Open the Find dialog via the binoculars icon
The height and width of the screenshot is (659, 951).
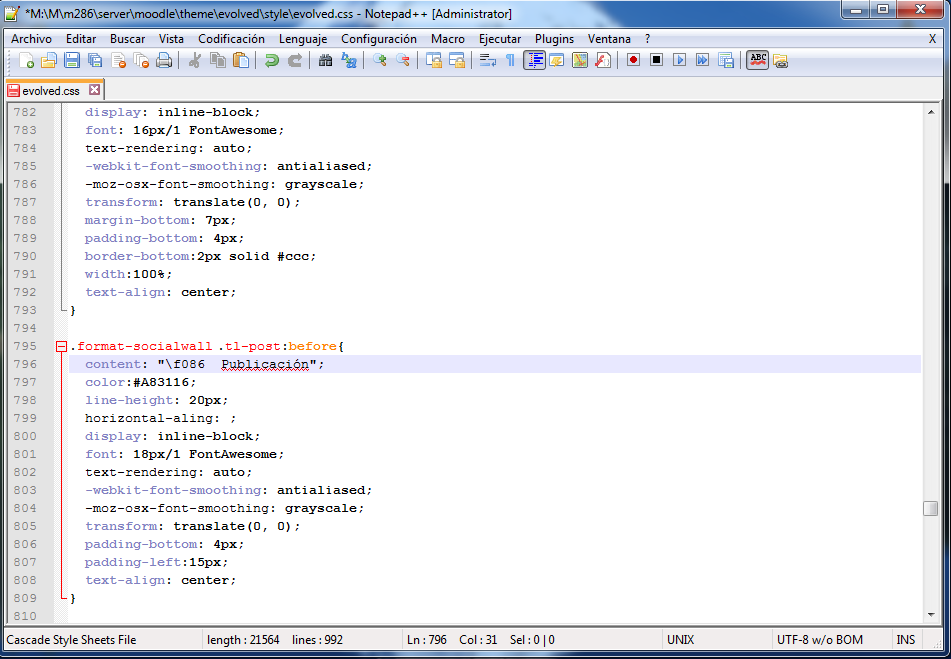[x=325, y=60]
